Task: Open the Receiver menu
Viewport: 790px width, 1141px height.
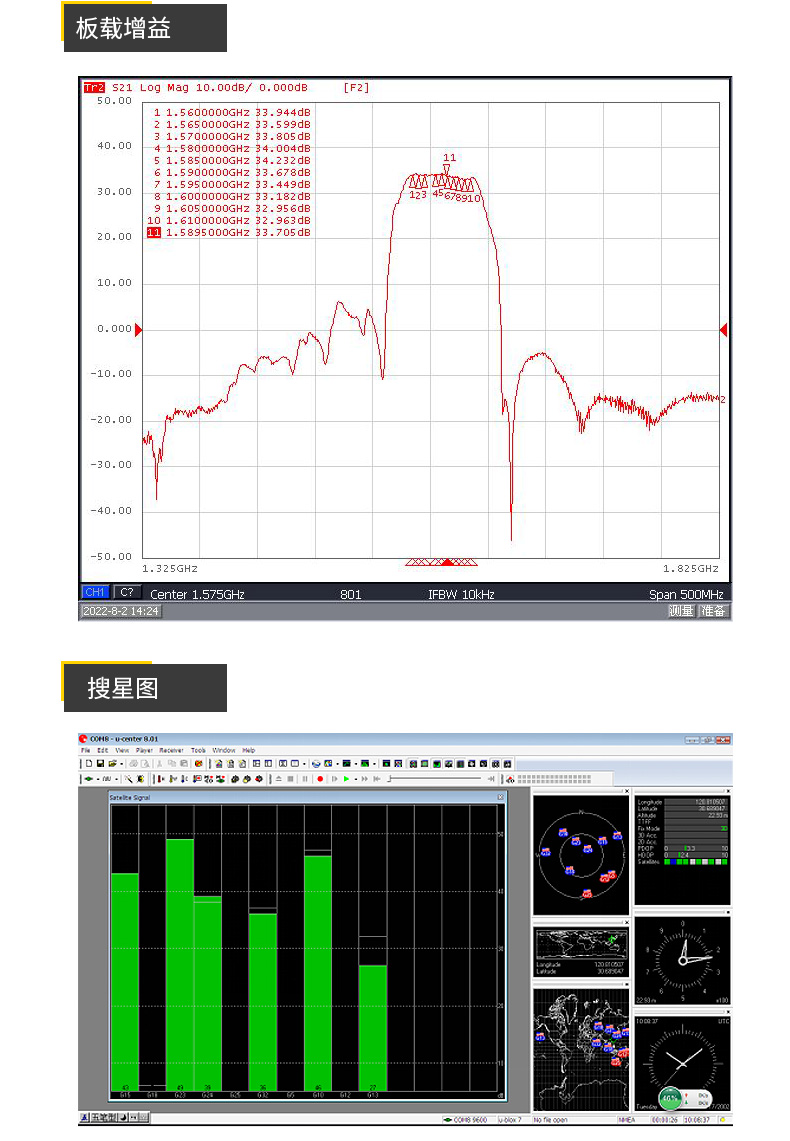Action: click(171, 750)
